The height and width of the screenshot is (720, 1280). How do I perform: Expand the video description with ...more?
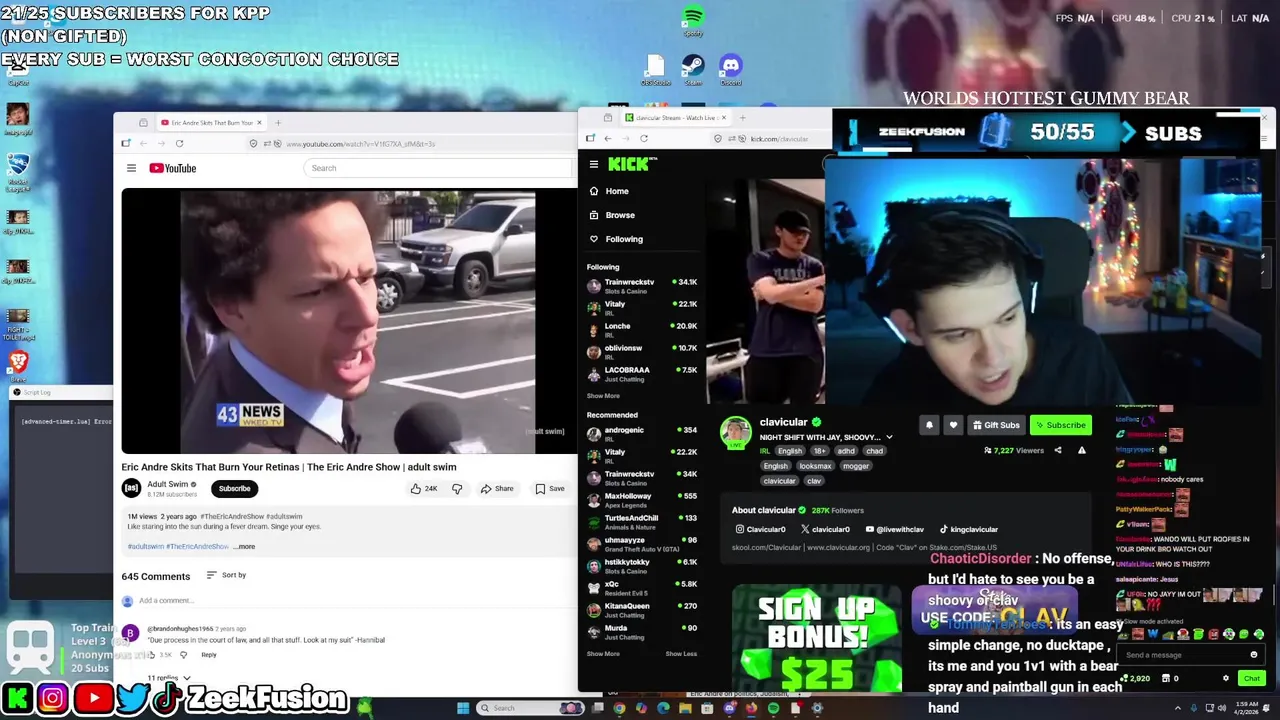[244, 546]
